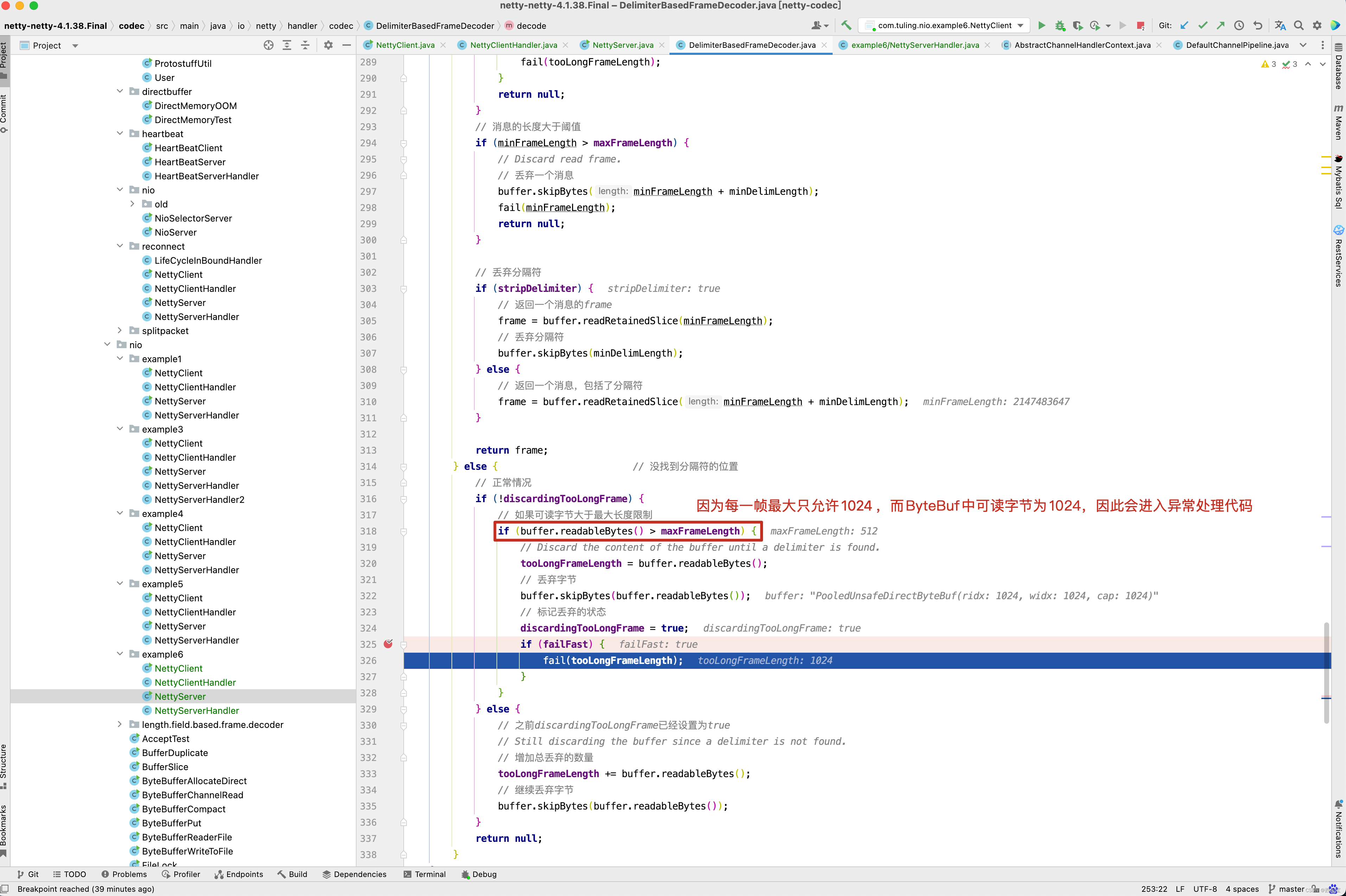Switch to example6/NettyServerHandler.java tab

(x=915, y=45)
